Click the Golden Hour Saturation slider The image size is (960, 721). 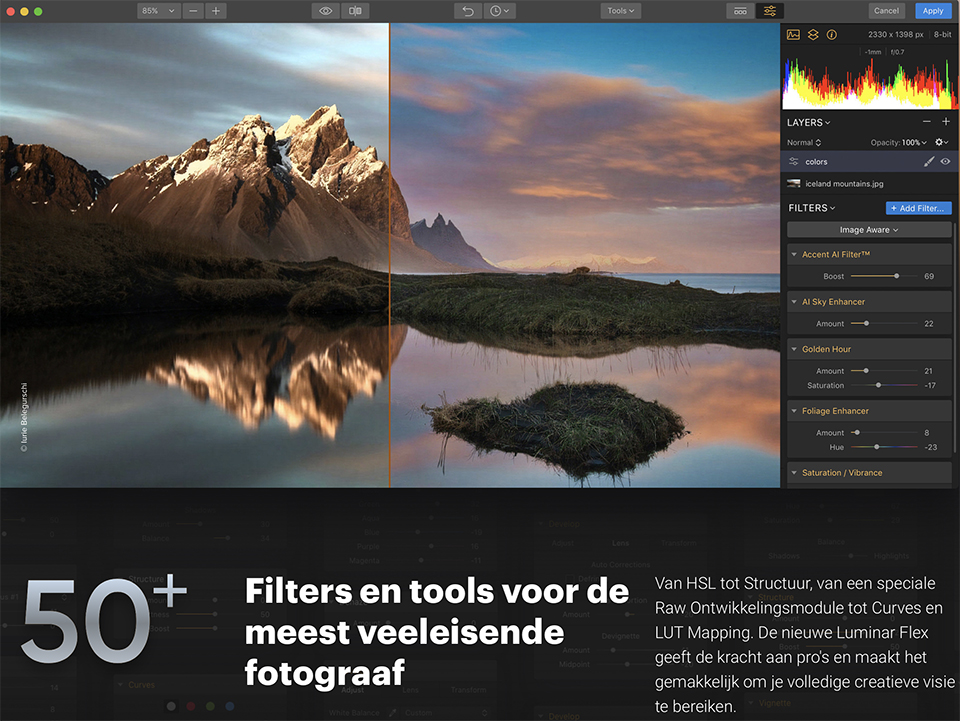click(883, 386)
